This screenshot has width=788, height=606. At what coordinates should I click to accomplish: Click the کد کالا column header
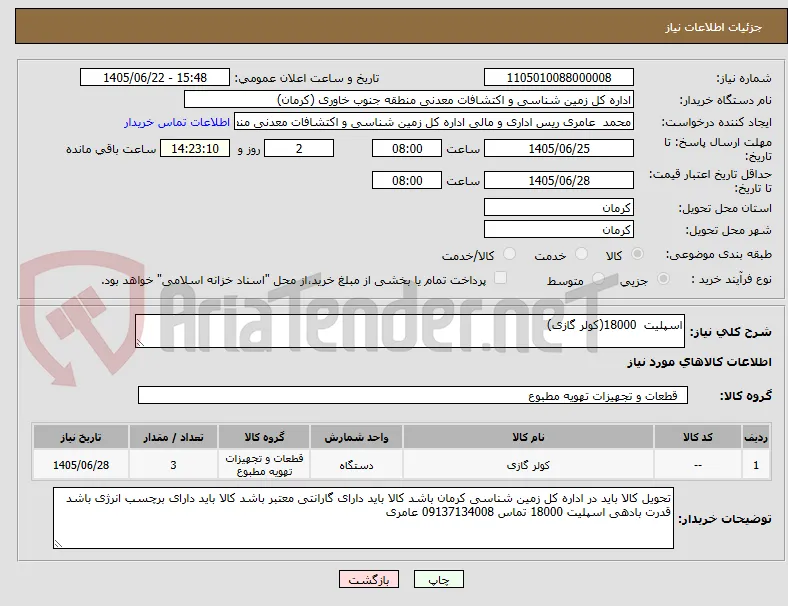click(698, 437)
